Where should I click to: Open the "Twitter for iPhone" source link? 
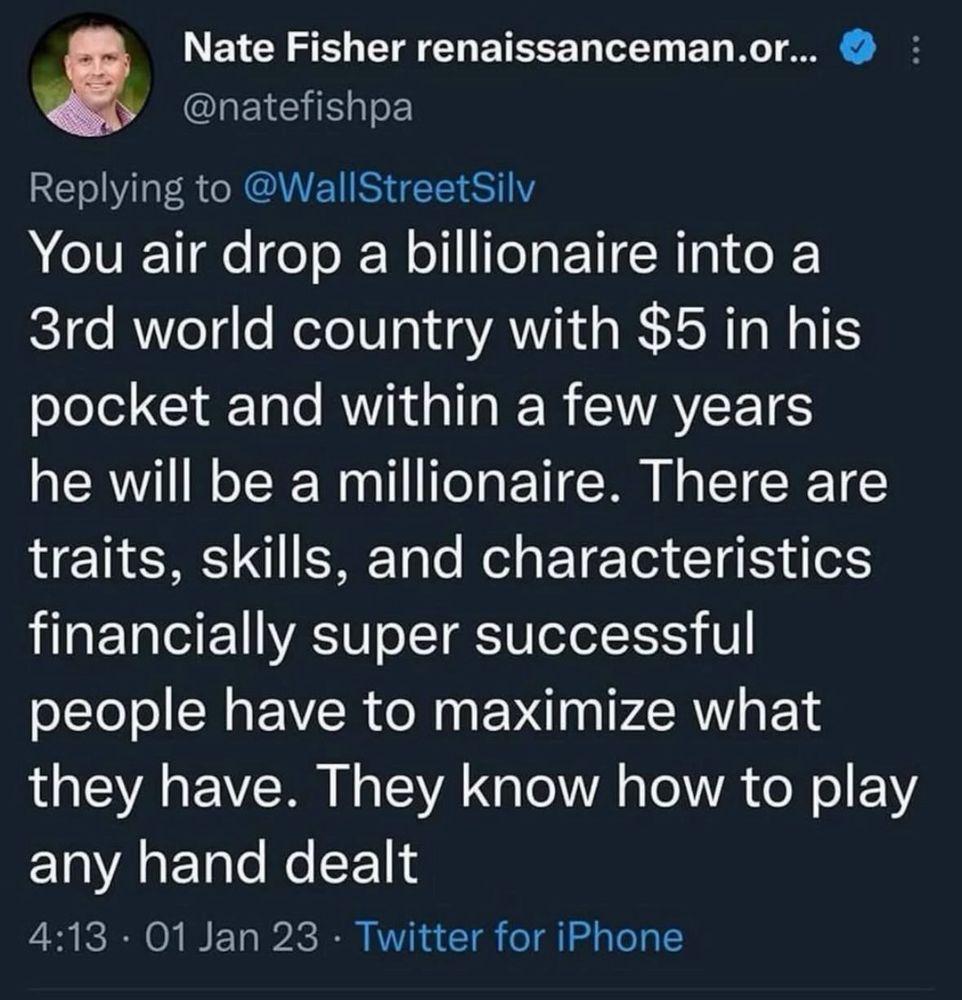coord(519,938)
